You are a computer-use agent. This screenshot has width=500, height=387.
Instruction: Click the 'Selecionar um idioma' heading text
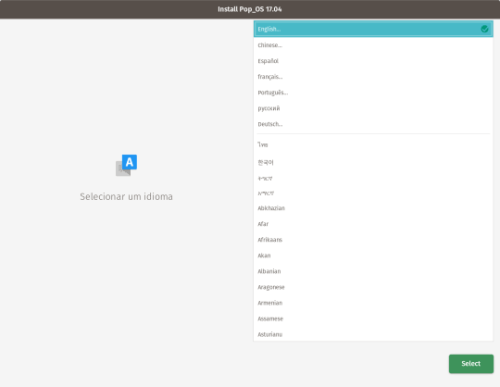(x=126, y=197)
